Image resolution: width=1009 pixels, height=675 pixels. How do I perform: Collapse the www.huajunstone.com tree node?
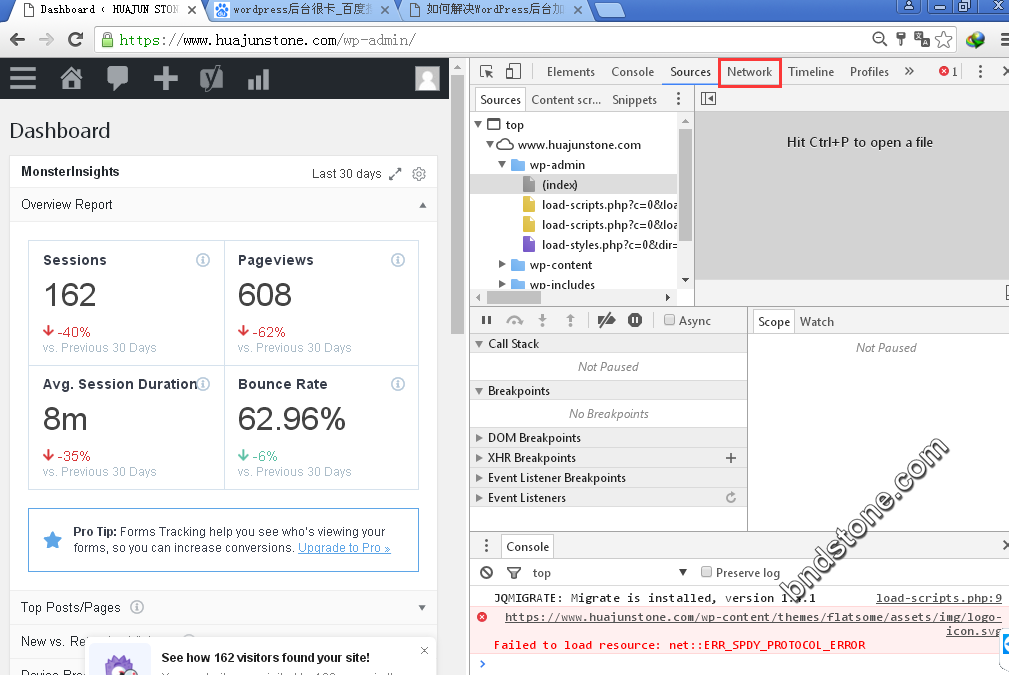tap(490, 144)
